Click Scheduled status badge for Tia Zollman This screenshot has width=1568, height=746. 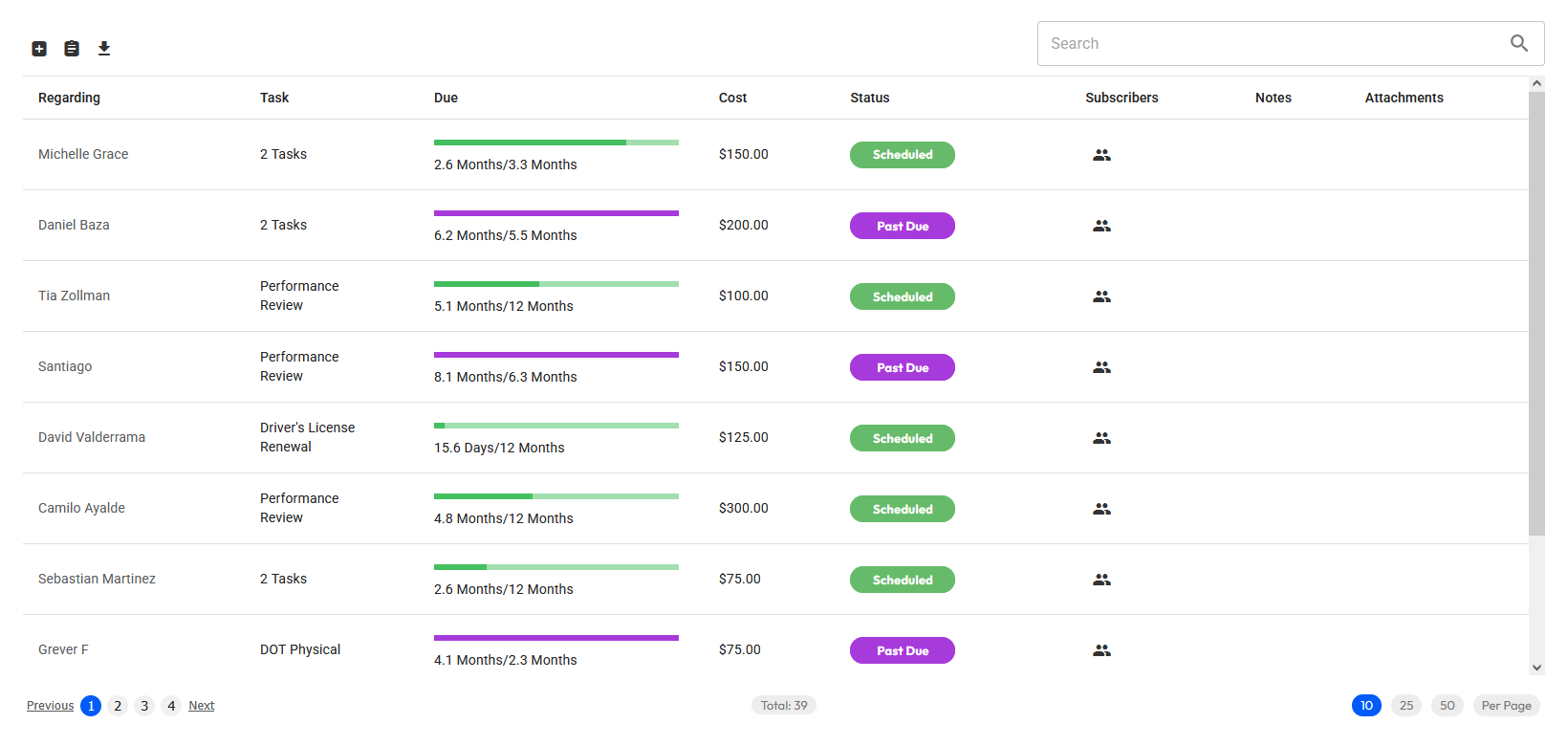click(x=903, y=296)
